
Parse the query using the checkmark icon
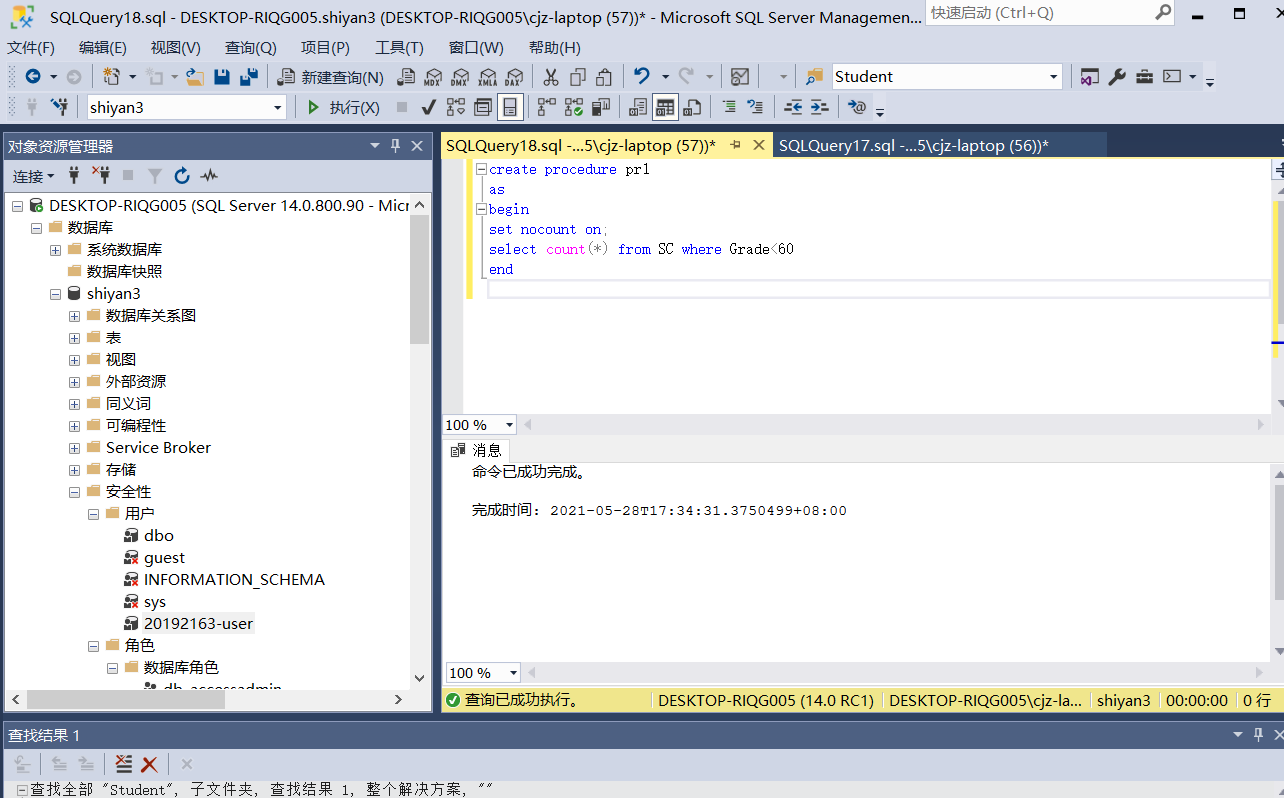tap(428, 107)
